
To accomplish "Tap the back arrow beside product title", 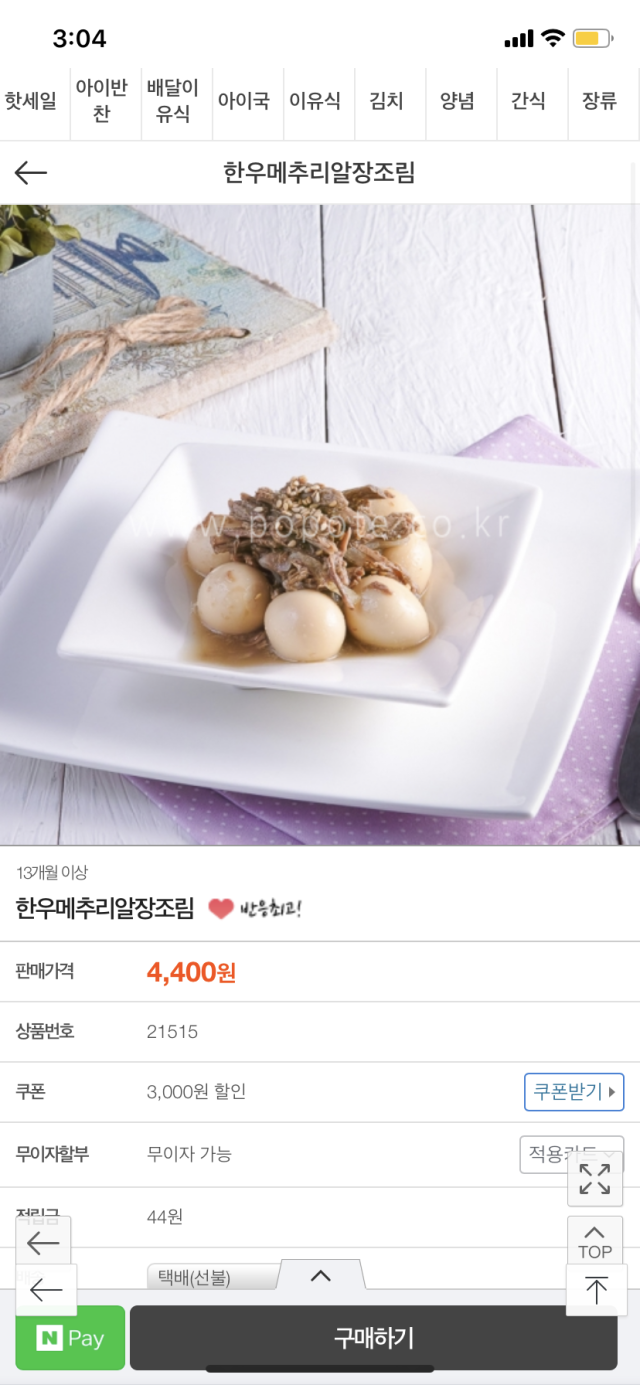I will coord(30,173).
